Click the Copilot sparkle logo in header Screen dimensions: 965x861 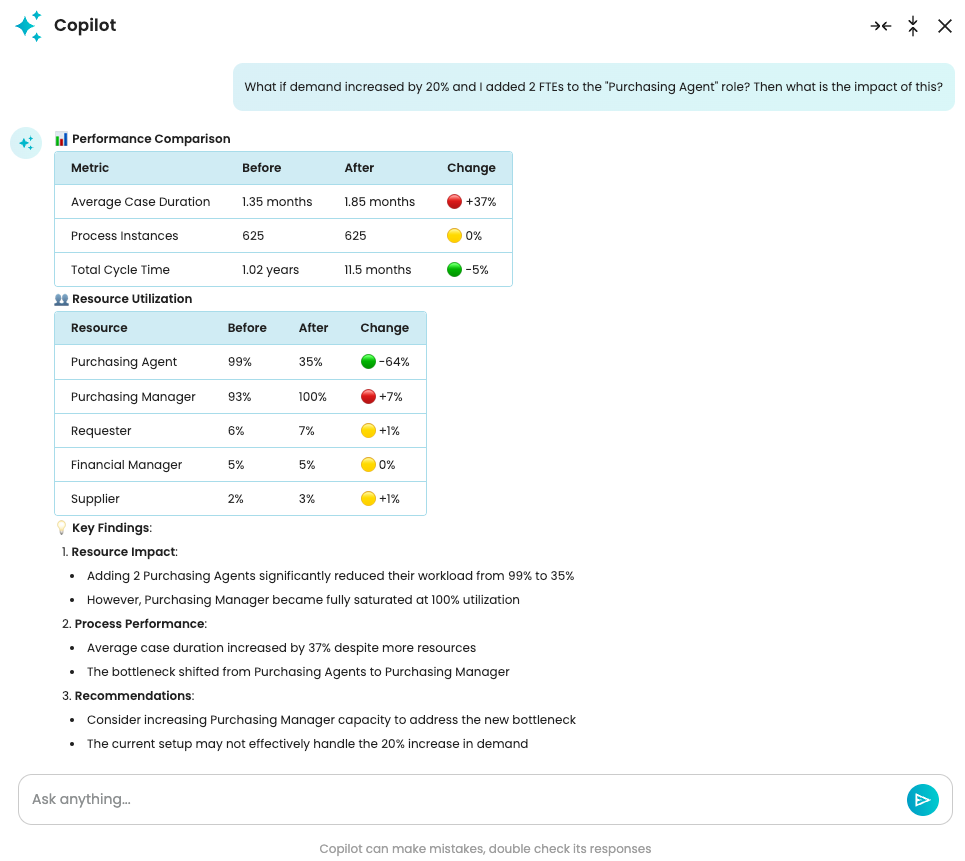pos(29,26)
